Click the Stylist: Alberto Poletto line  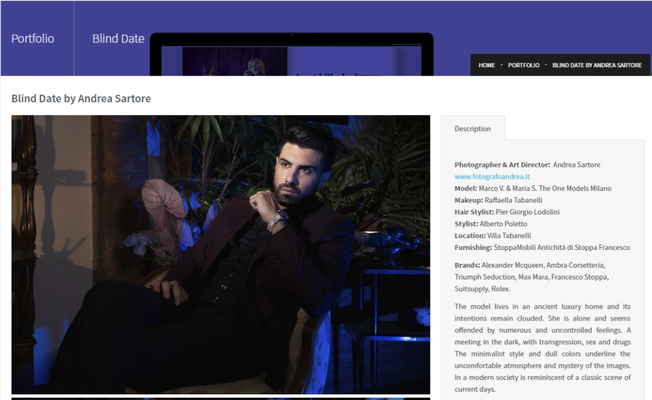point(491,224)
